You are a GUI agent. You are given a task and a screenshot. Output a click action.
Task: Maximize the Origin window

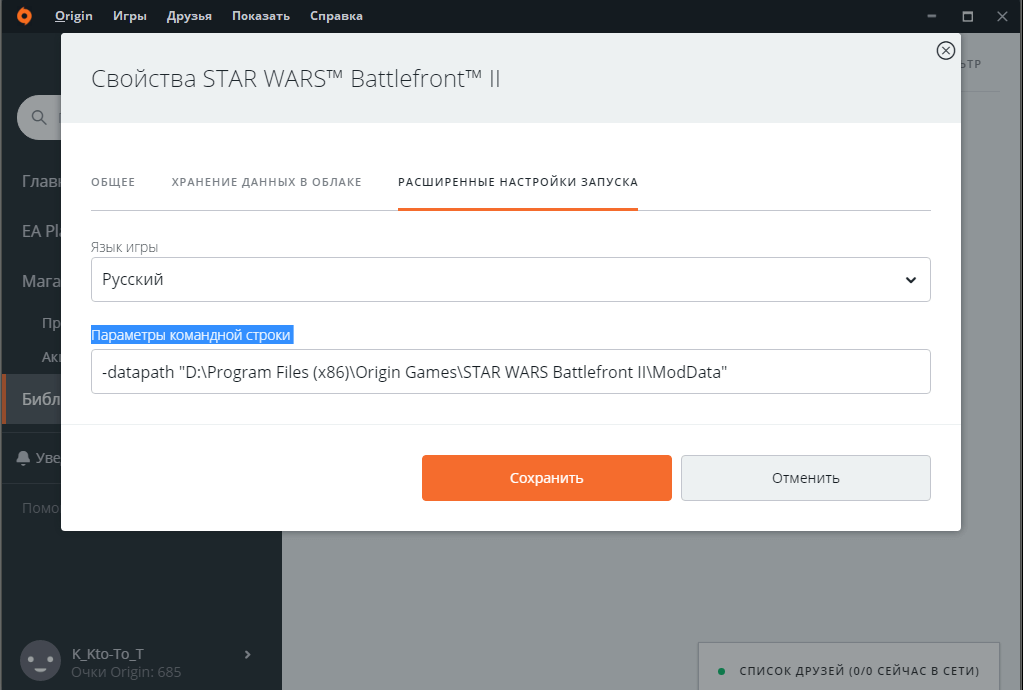(967, 16)
